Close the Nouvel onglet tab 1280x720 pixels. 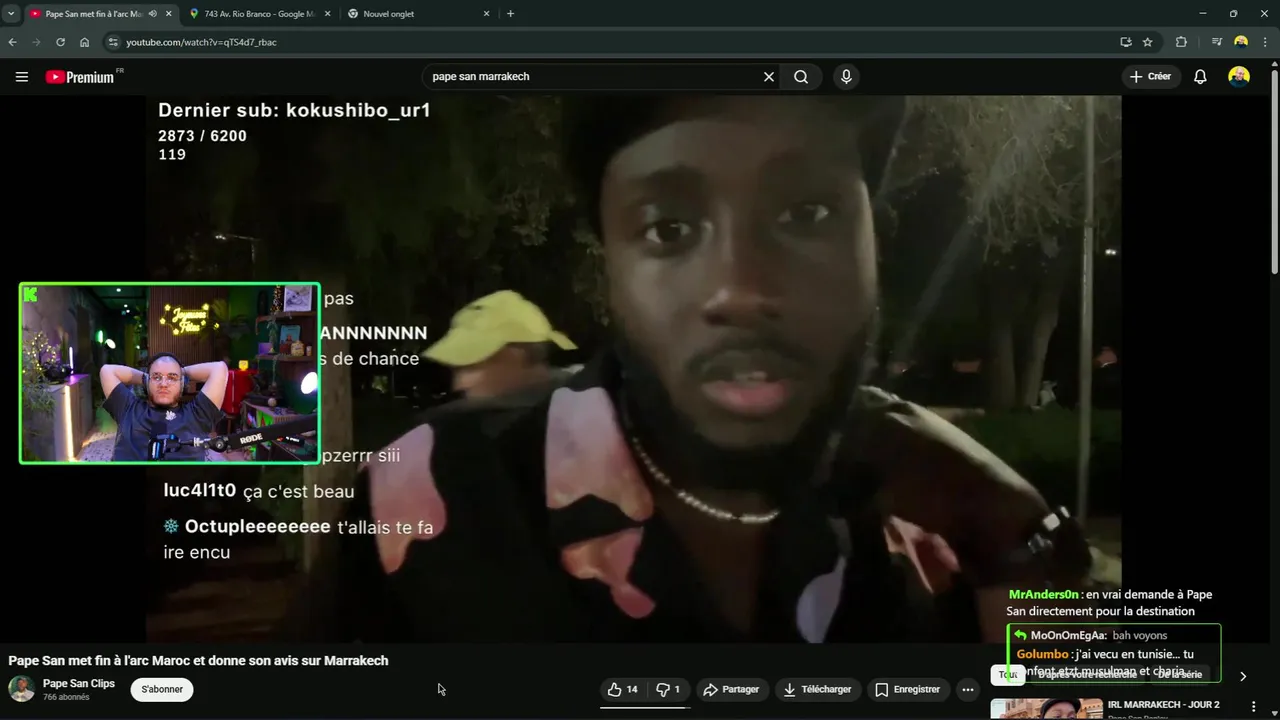coord(487,14)
